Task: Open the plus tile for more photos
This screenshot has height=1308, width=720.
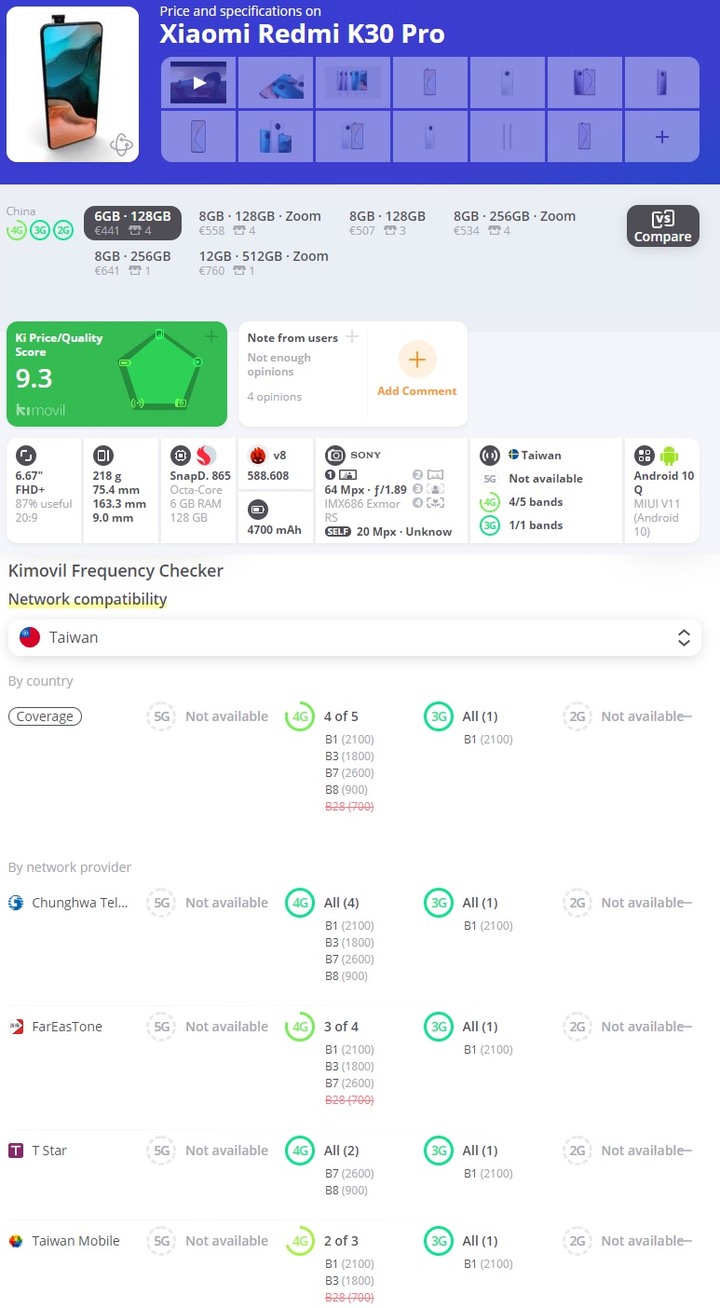Action: 661,136
